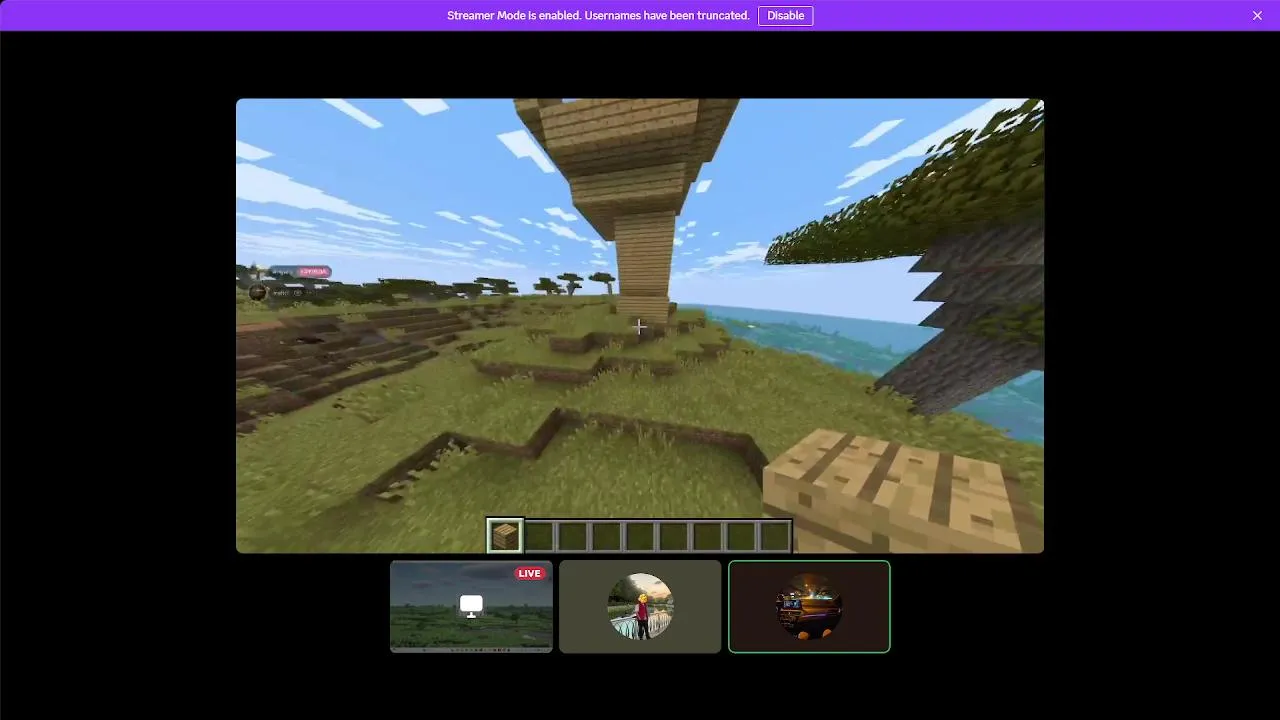Select the highlighted participant tile with dark avatar
Screen dimensions: 1280x720
point(809,606)
